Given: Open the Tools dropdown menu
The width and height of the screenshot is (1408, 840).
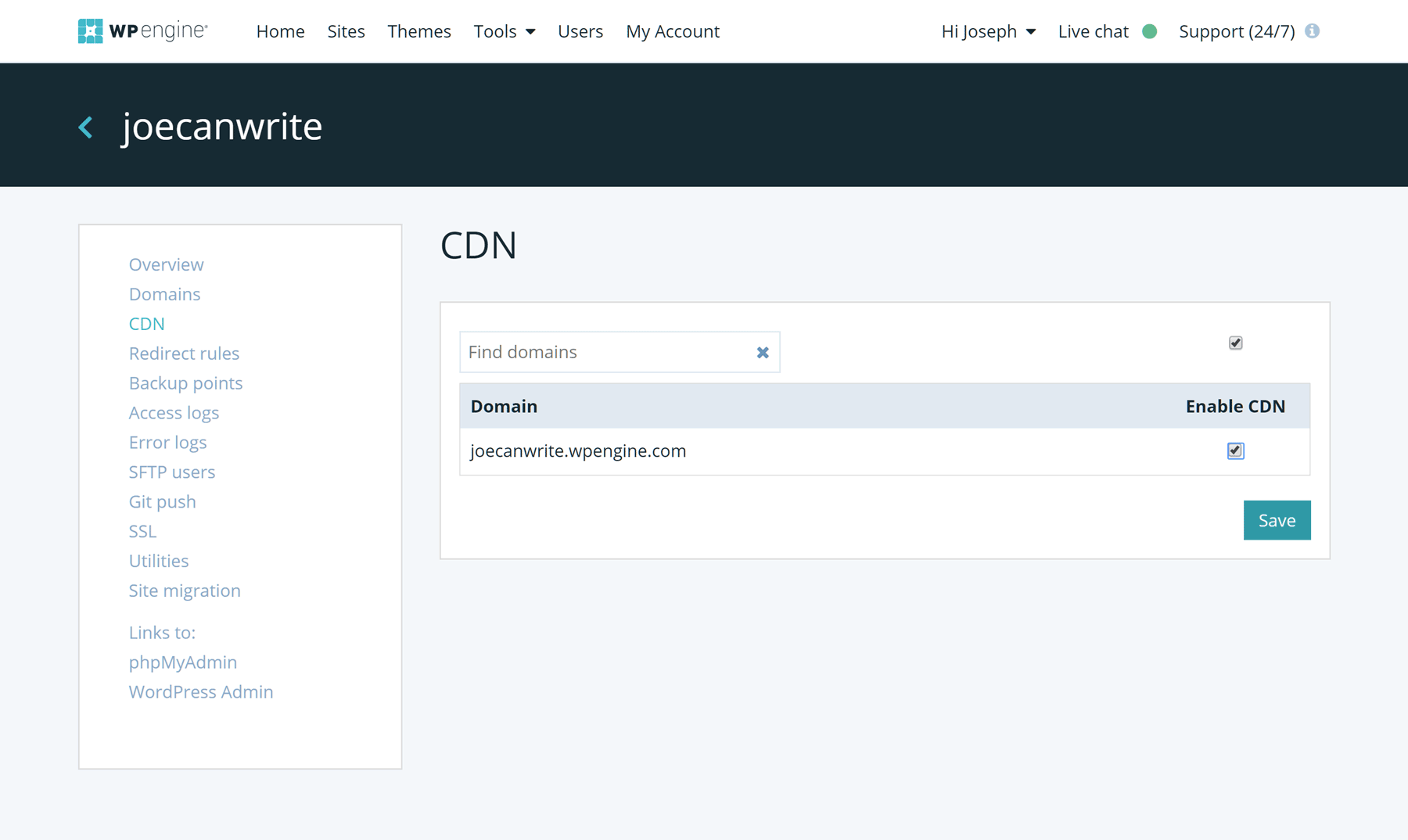Looking at the screenshot, I should pyautogui.click(x=504, y=31).
